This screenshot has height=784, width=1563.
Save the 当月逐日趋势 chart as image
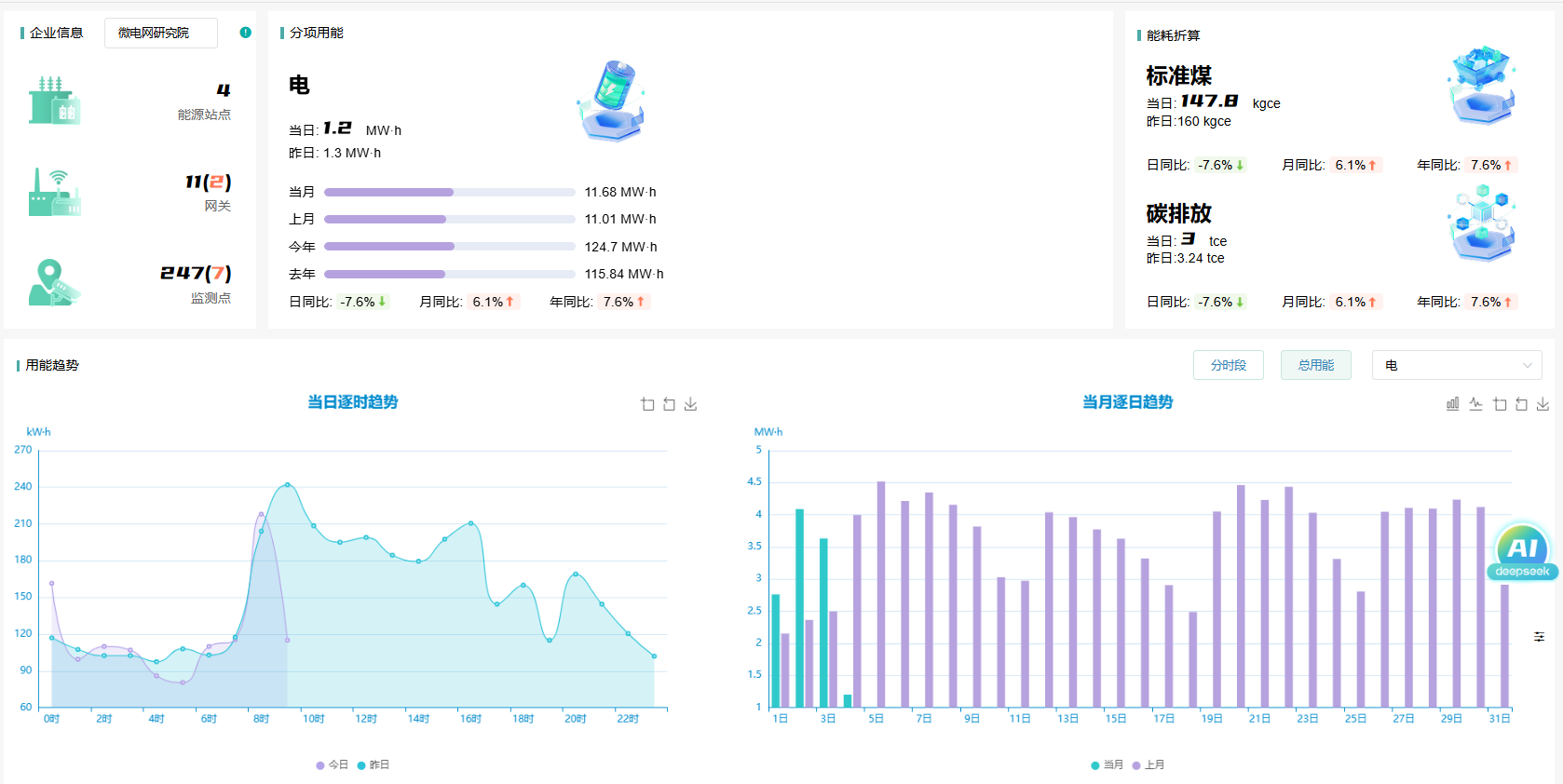click(x=1543, y=404)
